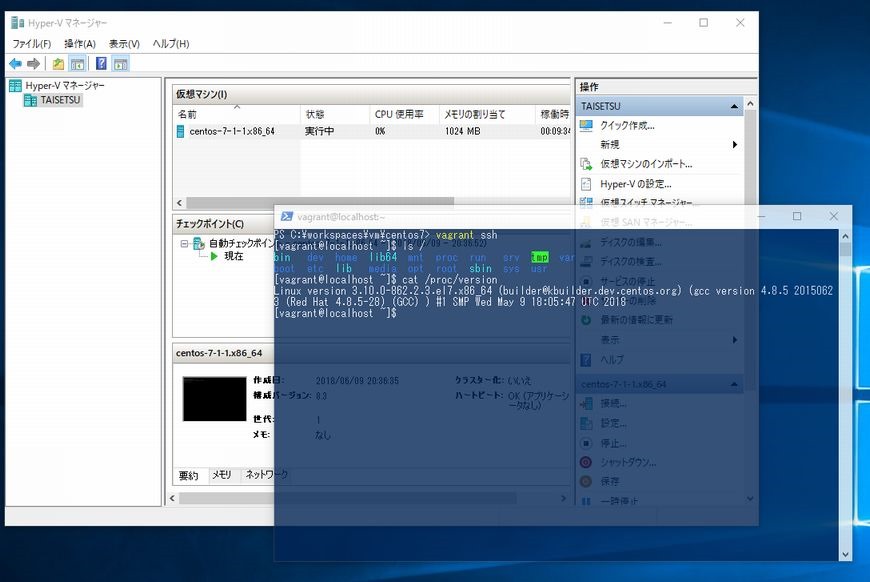Collapse the 自動チェックポイント tree node
The width and height of the screenshot is (870, 582).
pyautogui.click(x=185, y=243)
